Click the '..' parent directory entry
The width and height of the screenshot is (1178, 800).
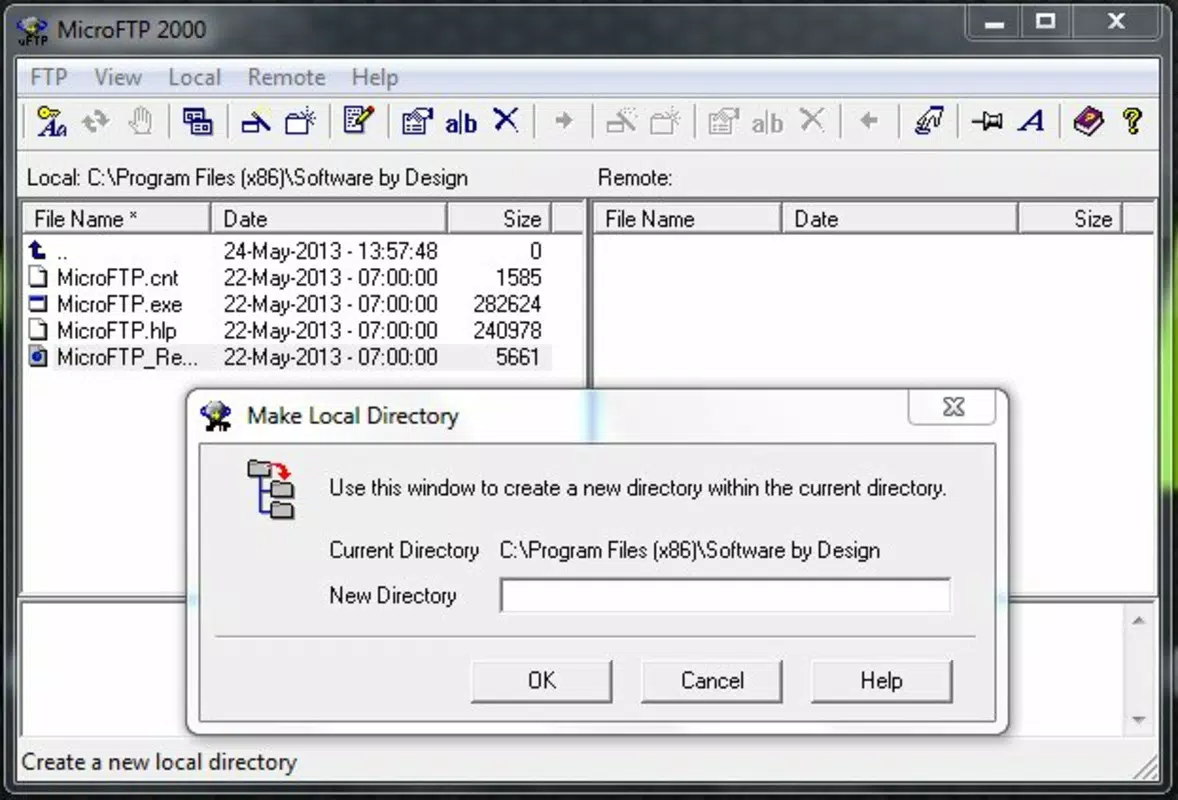[62, 254]
